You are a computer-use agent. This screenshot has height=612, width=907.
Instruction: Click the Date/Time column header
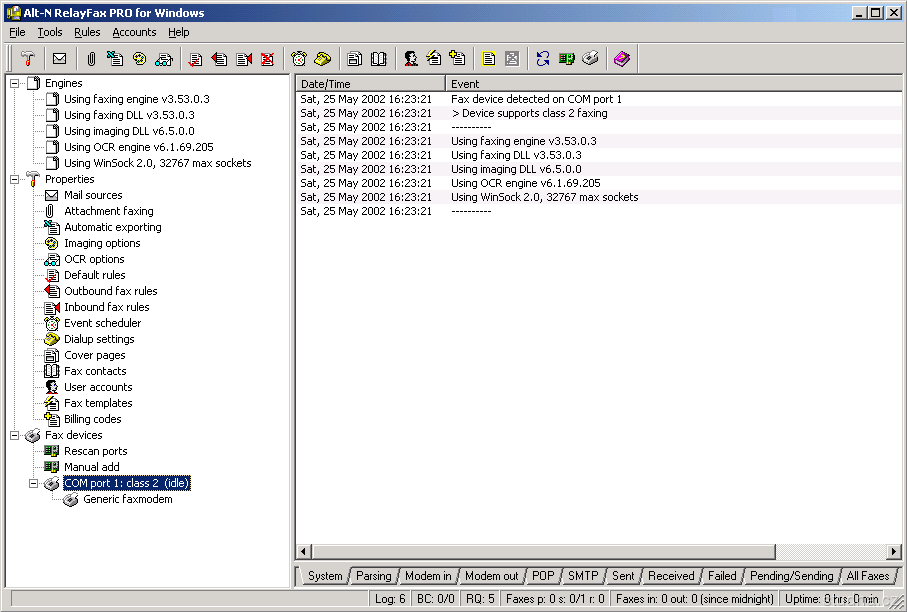point(370,84)
